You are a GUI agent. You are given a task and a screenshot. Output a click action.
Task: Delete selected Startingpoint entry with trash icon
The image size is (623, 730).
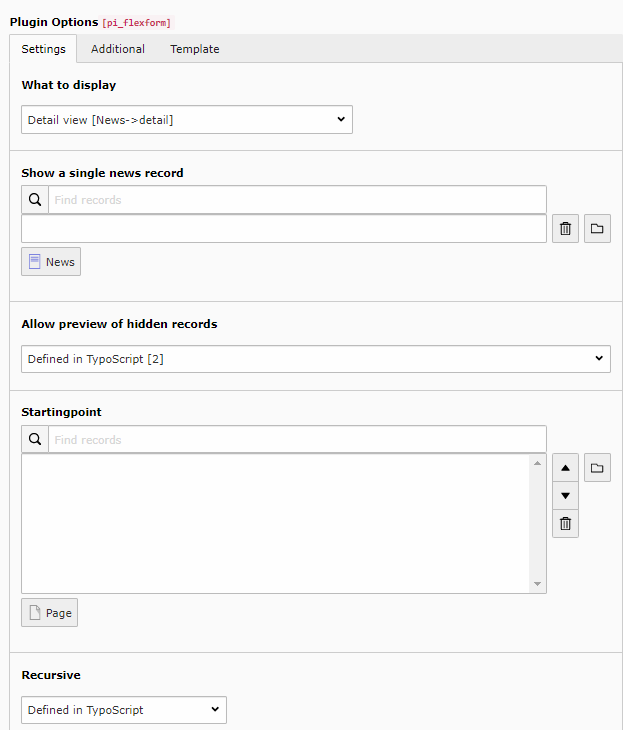coord(565,523)
